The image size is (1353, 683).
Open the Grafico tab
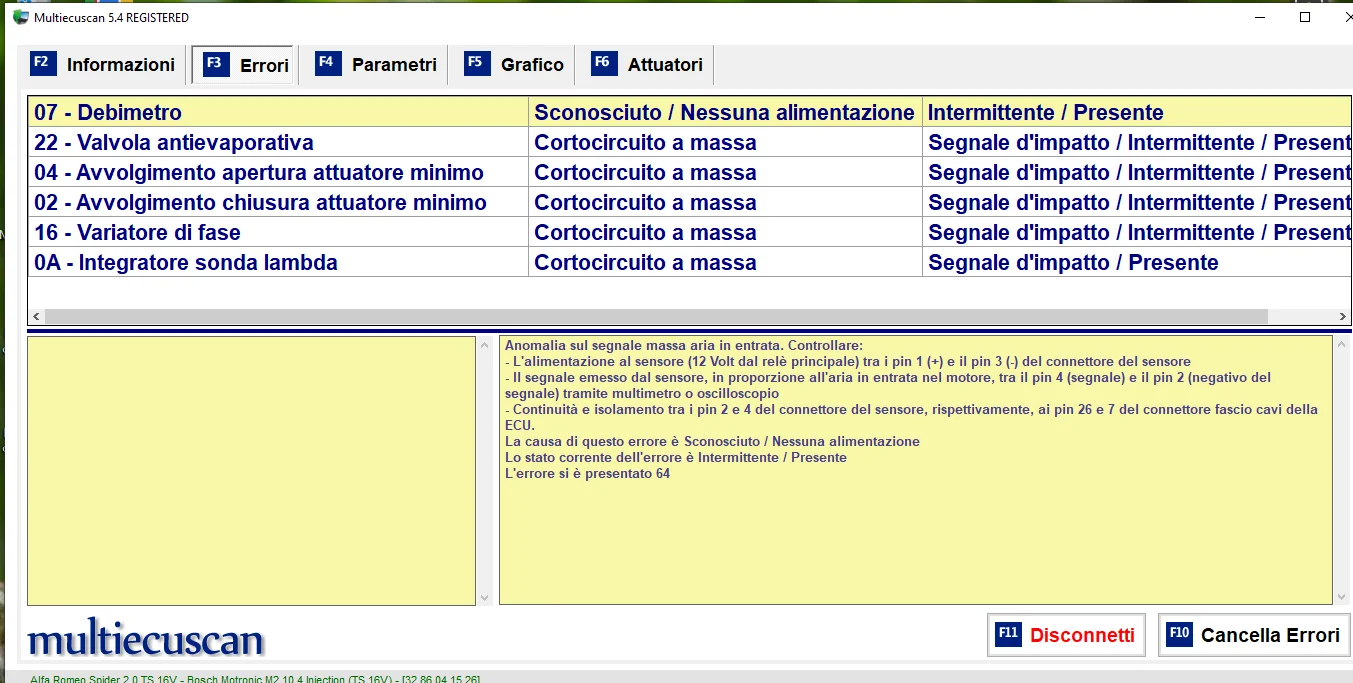point(532,65)
